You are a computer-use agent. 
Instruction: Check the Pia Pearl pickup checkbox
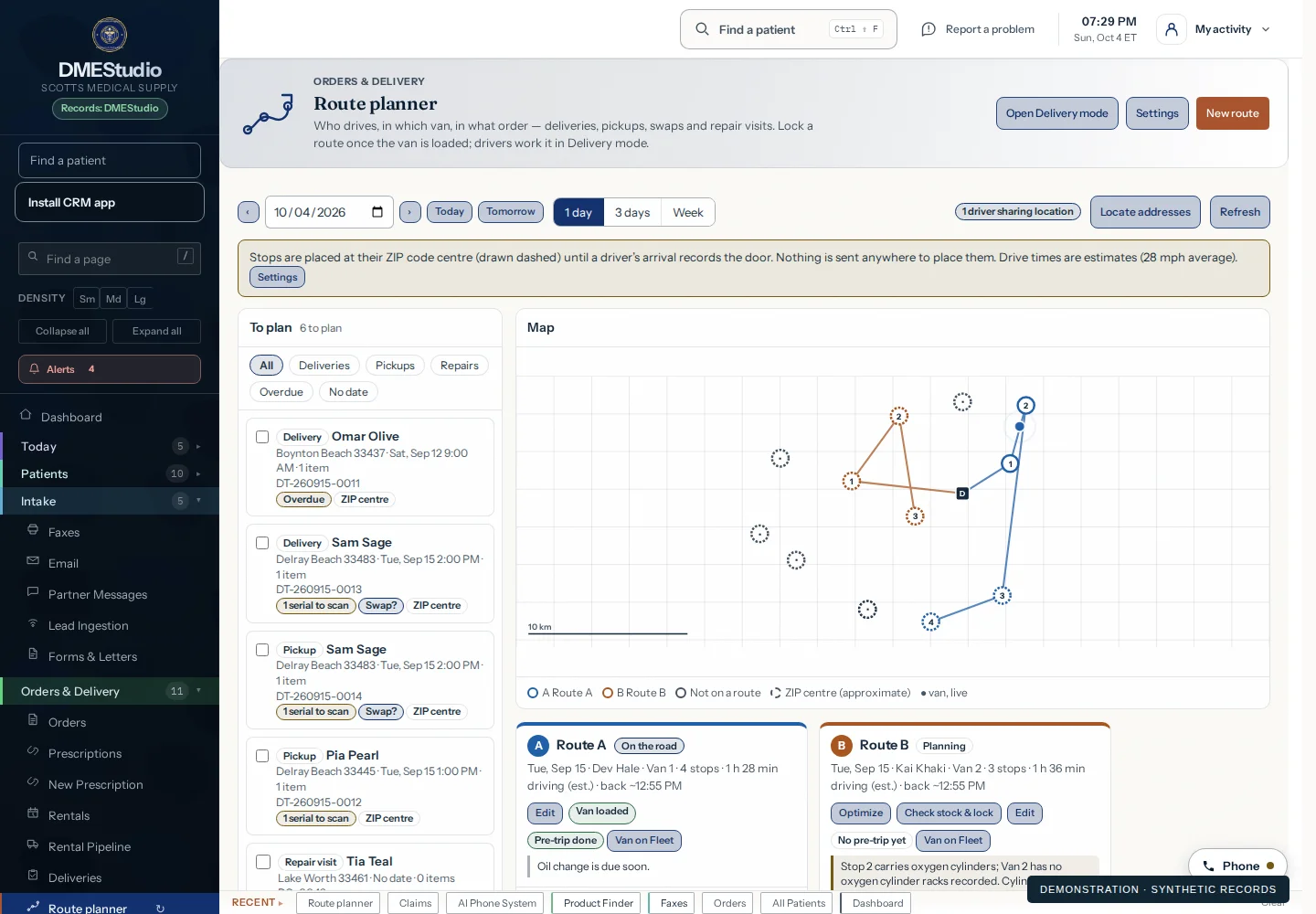click(262, 756)
